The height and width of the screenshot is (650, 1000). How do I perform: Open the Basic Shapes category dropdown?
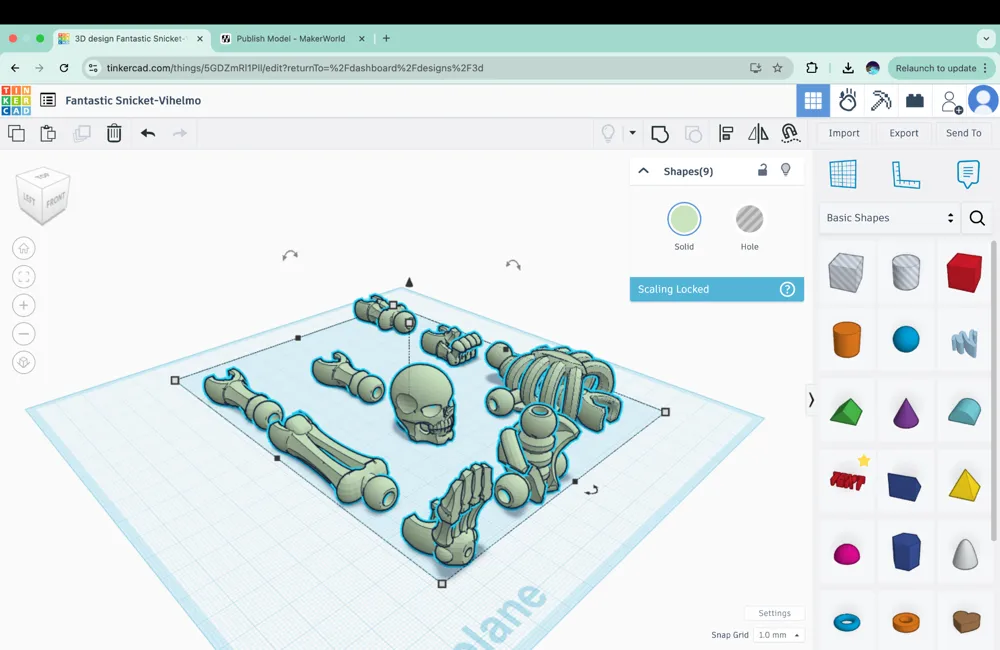click(889, 218)
